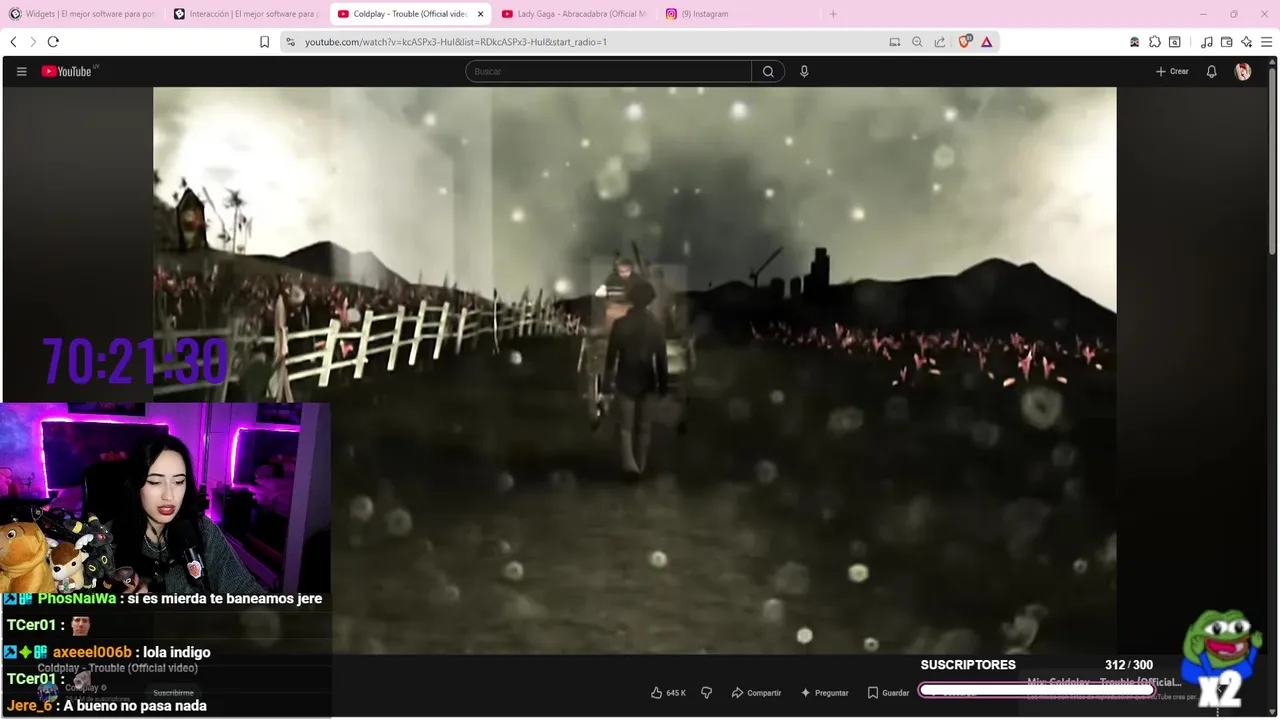Open the Brave Wallet icon
1280x720 pixels.
coord(1227,42)
